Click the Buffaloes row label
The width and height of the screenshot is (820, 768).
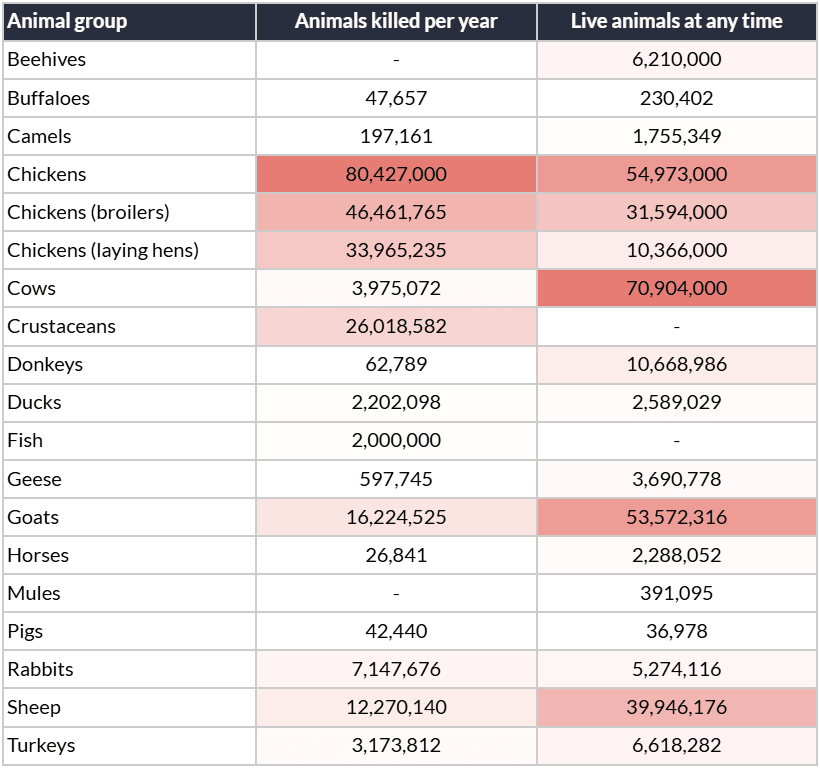tap(49, 98)
